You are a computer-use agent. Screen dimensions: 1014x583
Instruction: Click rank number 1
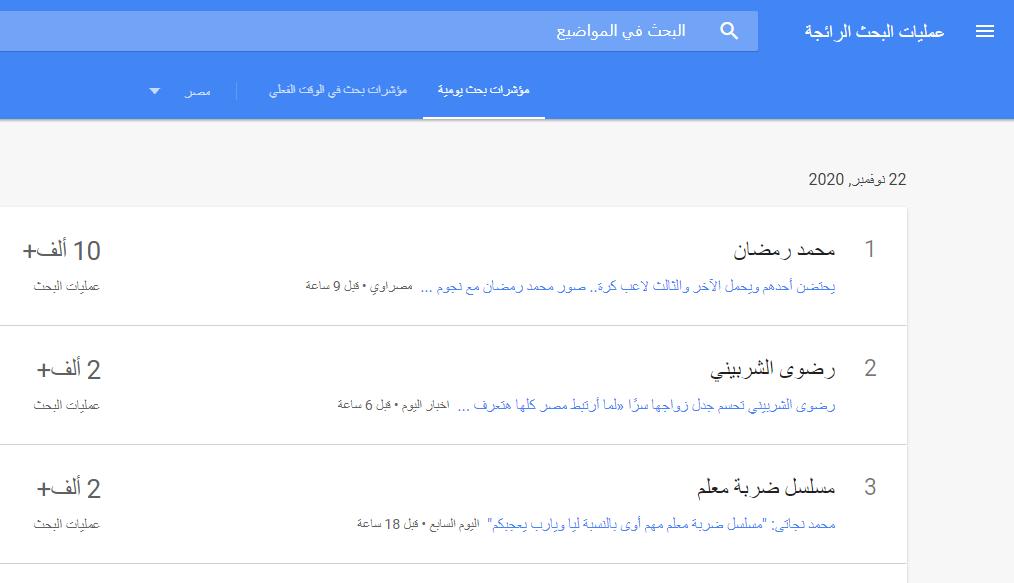point(870,249)
